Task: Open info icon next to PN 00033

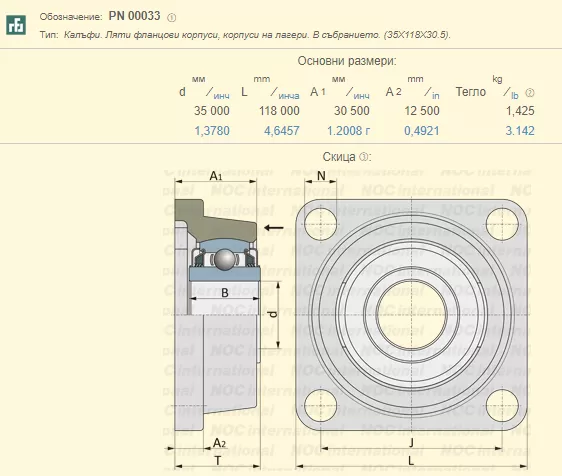Action: pyautogui.click(x=172, y=18)
